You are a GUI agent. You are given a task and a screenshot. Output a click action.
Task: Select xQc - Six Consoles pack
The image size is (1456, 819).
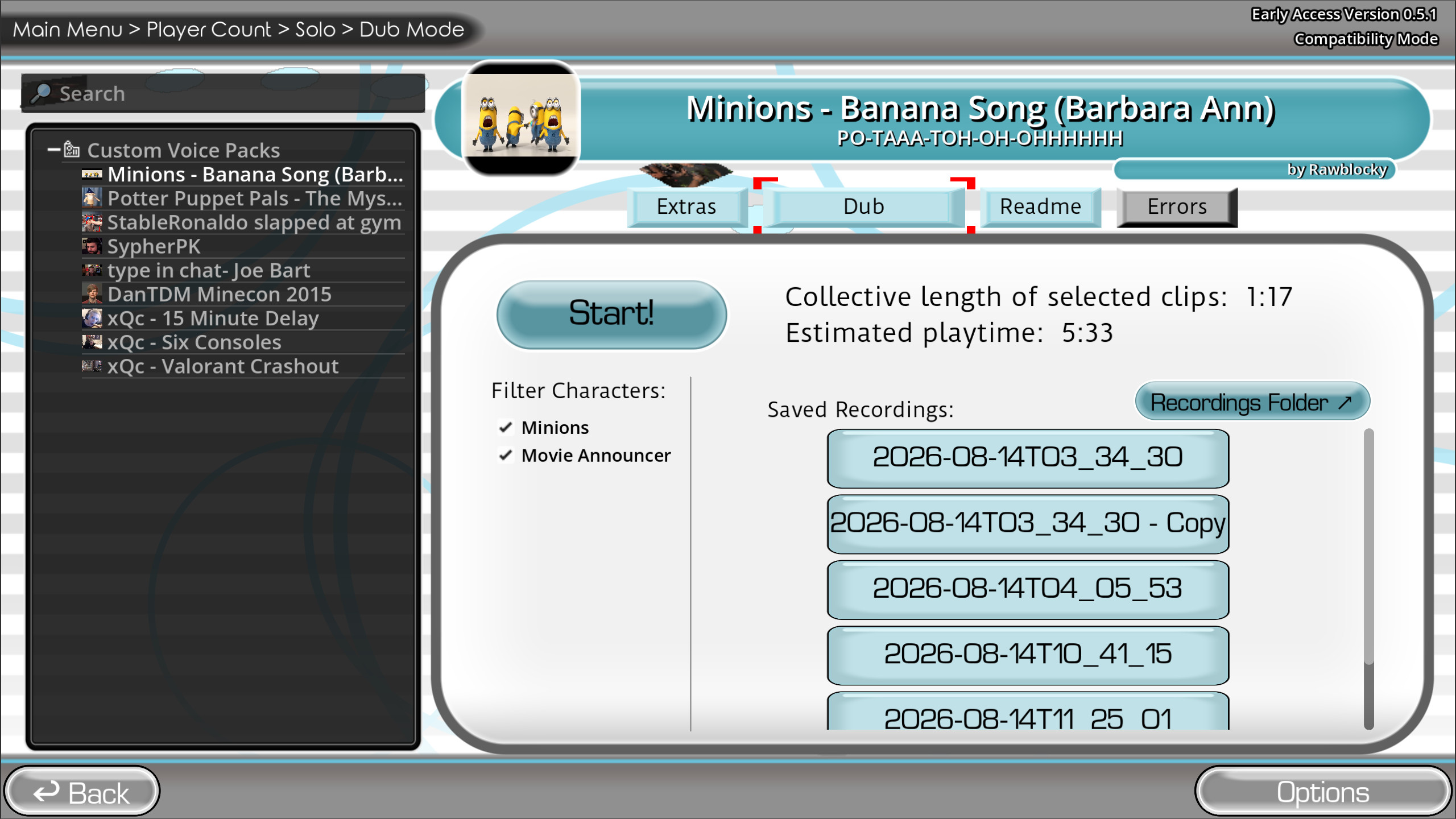[x=243, y=342]
